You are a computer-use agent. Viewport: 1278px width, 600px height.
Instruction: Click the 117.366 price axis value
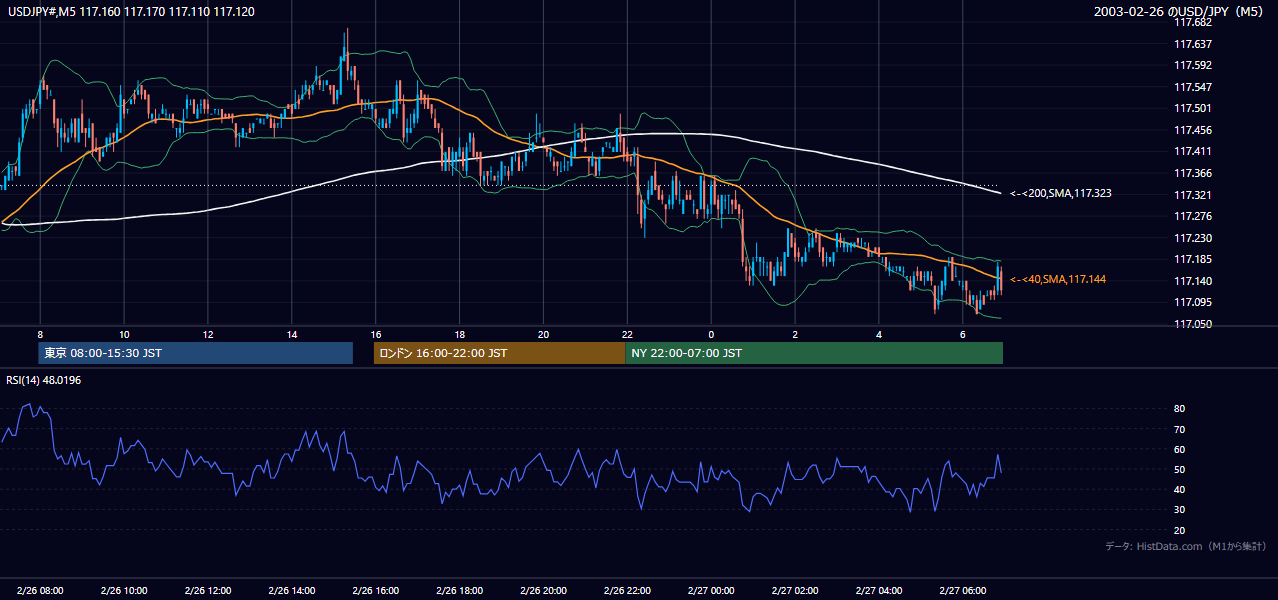click(1192, 173)
